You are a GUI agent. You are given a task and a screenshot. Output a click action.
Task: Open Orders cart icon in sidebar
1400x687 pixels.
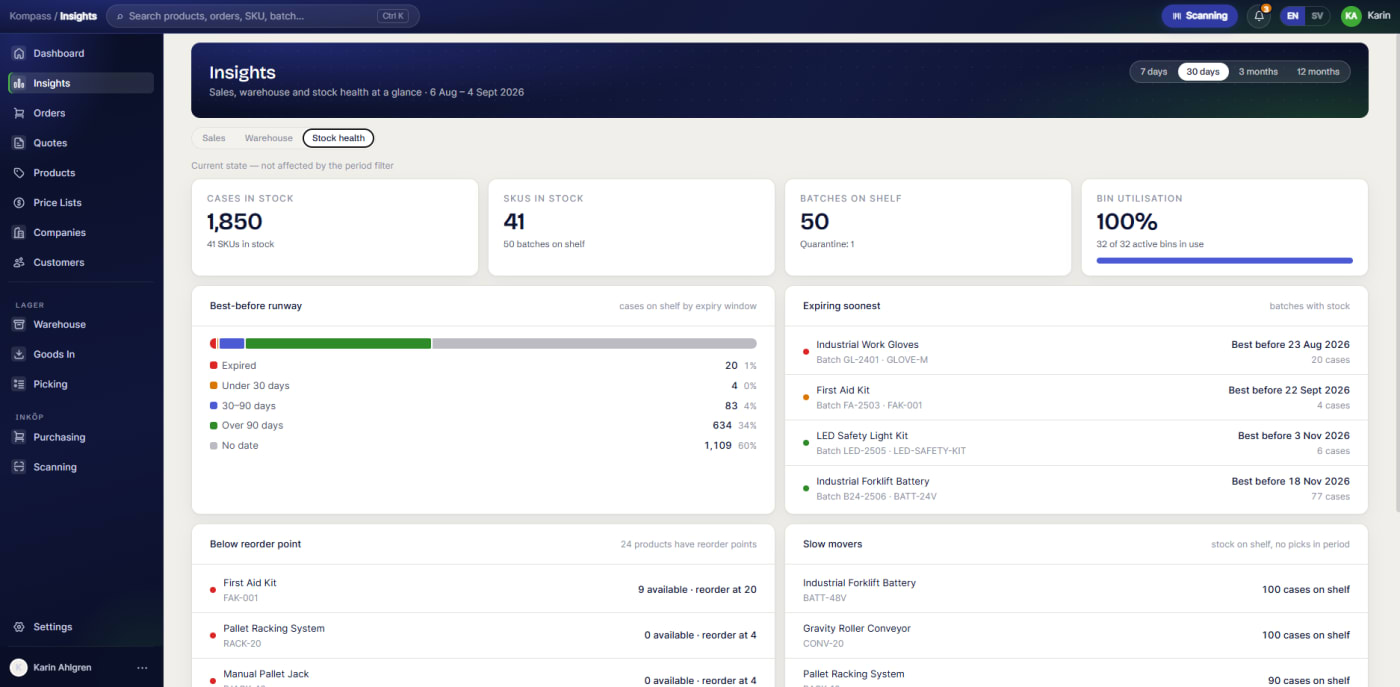(19, 113)
